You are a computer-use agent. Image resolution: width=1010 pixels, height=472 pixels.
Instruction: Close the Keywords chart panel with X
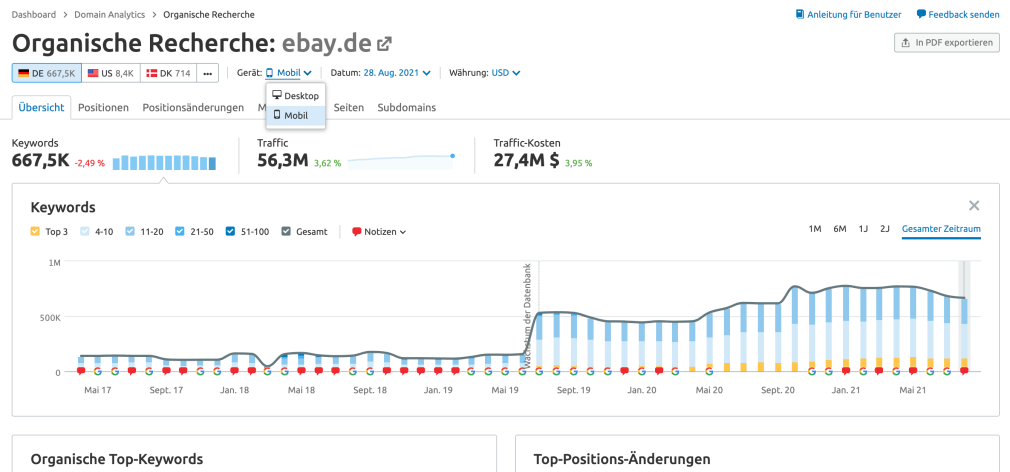coord(974,205)
